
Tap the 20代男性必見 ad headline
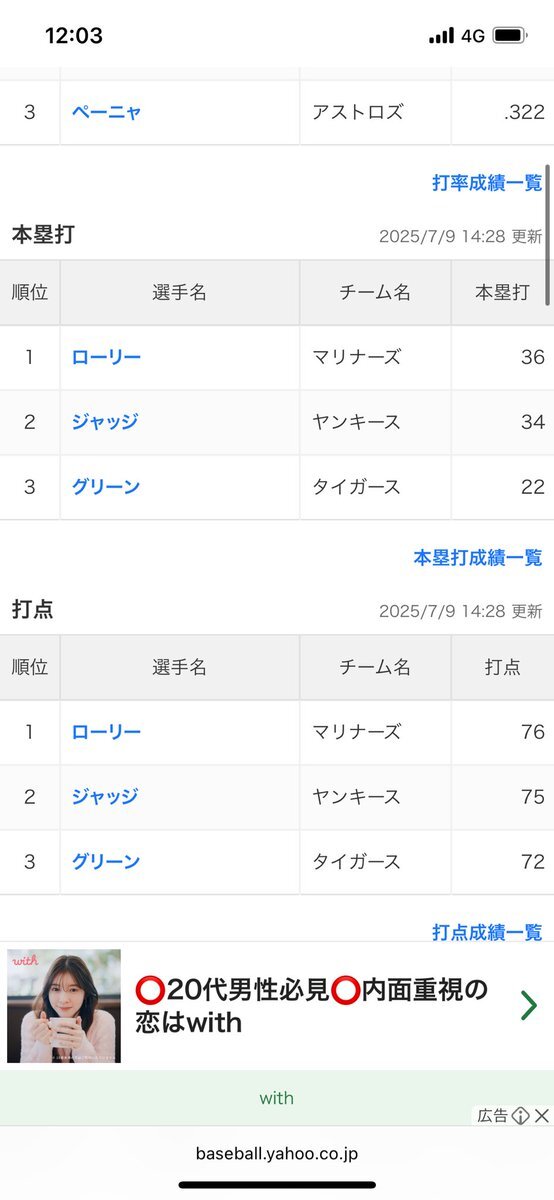point(312,1006)
